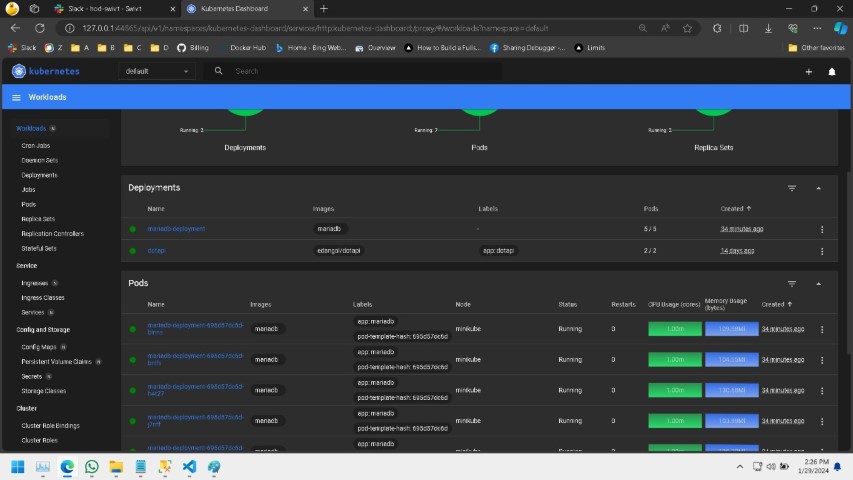This screenshot has height=480, width=853.
Task: Open File Explorer from taskbar
Action: (116, 467)
